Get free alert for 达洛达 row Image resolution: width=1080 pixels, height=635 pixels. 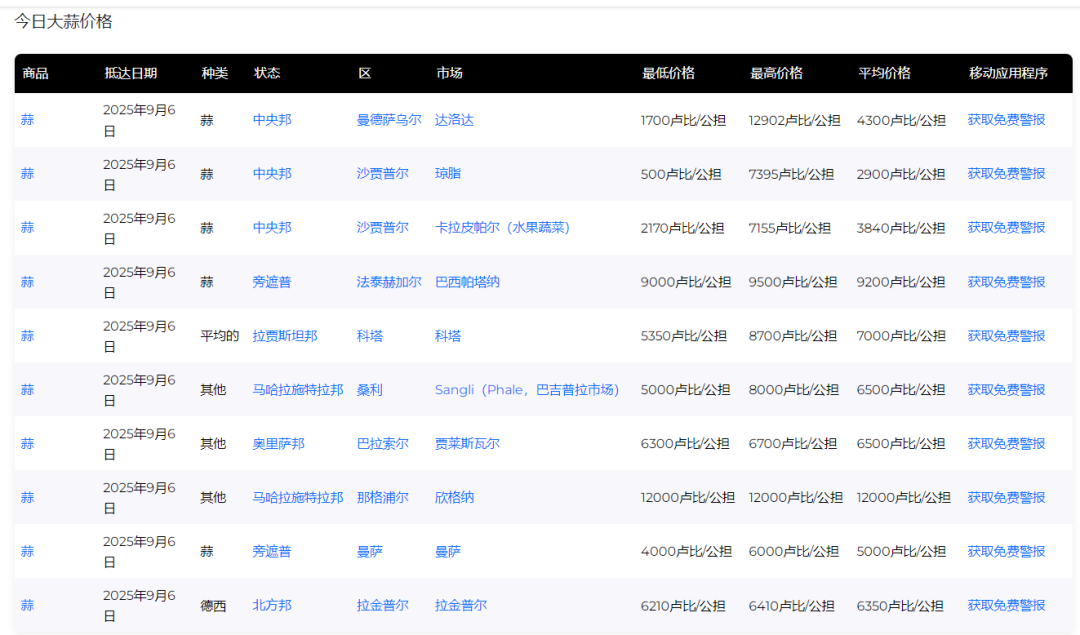(1006, 120)
